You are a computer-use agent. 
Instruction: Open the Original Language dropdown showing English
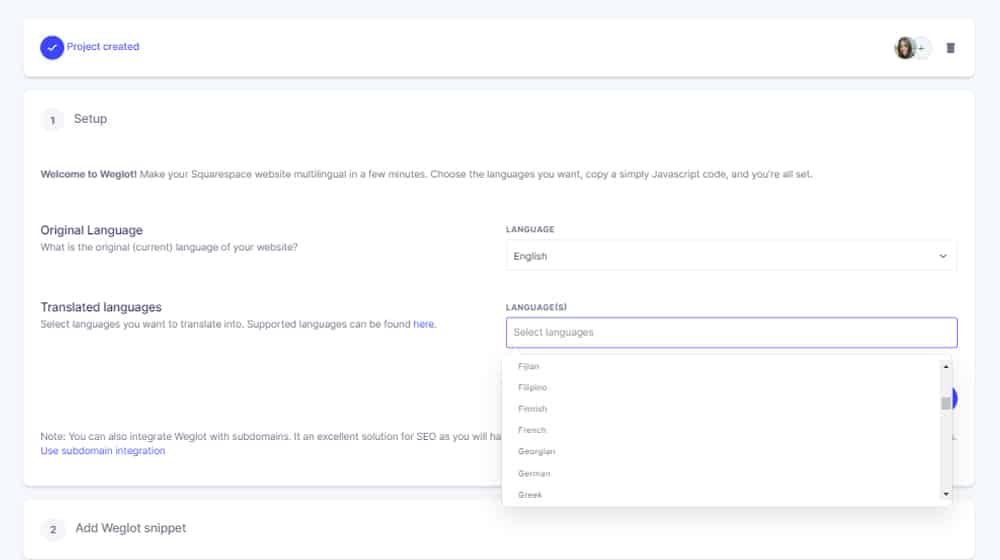(x=731, y=256)
